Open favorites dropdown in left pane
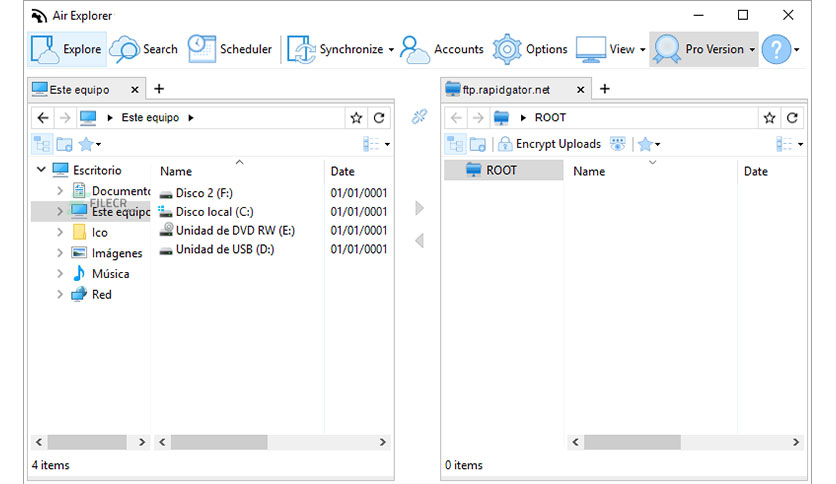 [90, 144]
